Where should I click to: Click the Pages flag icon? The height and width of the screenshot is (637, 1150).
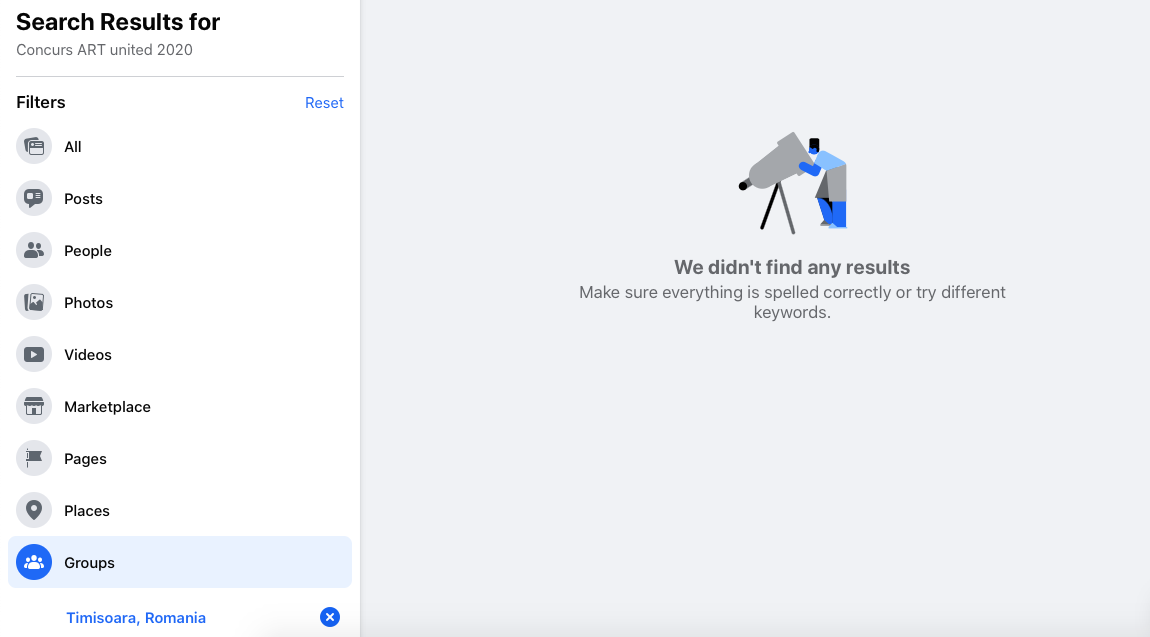coord(34,459)
